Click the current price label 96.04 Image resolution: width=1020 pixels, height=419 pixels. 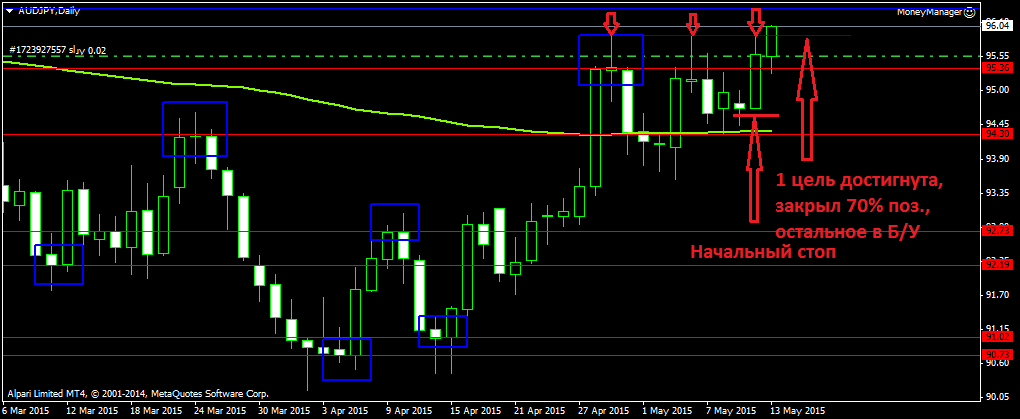pos(997,26)
